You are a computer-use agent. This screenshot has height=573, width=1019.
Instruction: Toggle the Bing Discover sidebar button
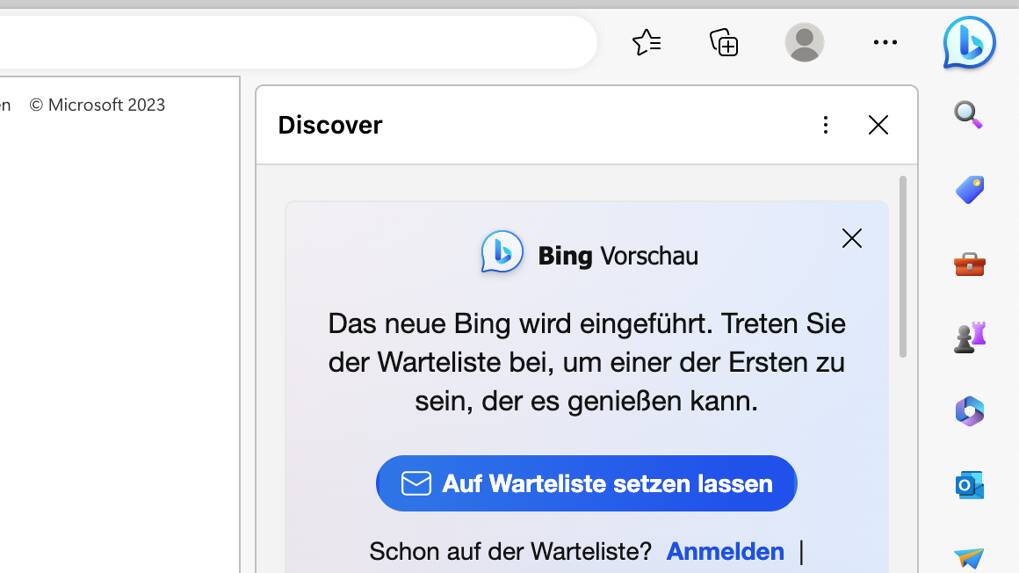pos(969,42)
